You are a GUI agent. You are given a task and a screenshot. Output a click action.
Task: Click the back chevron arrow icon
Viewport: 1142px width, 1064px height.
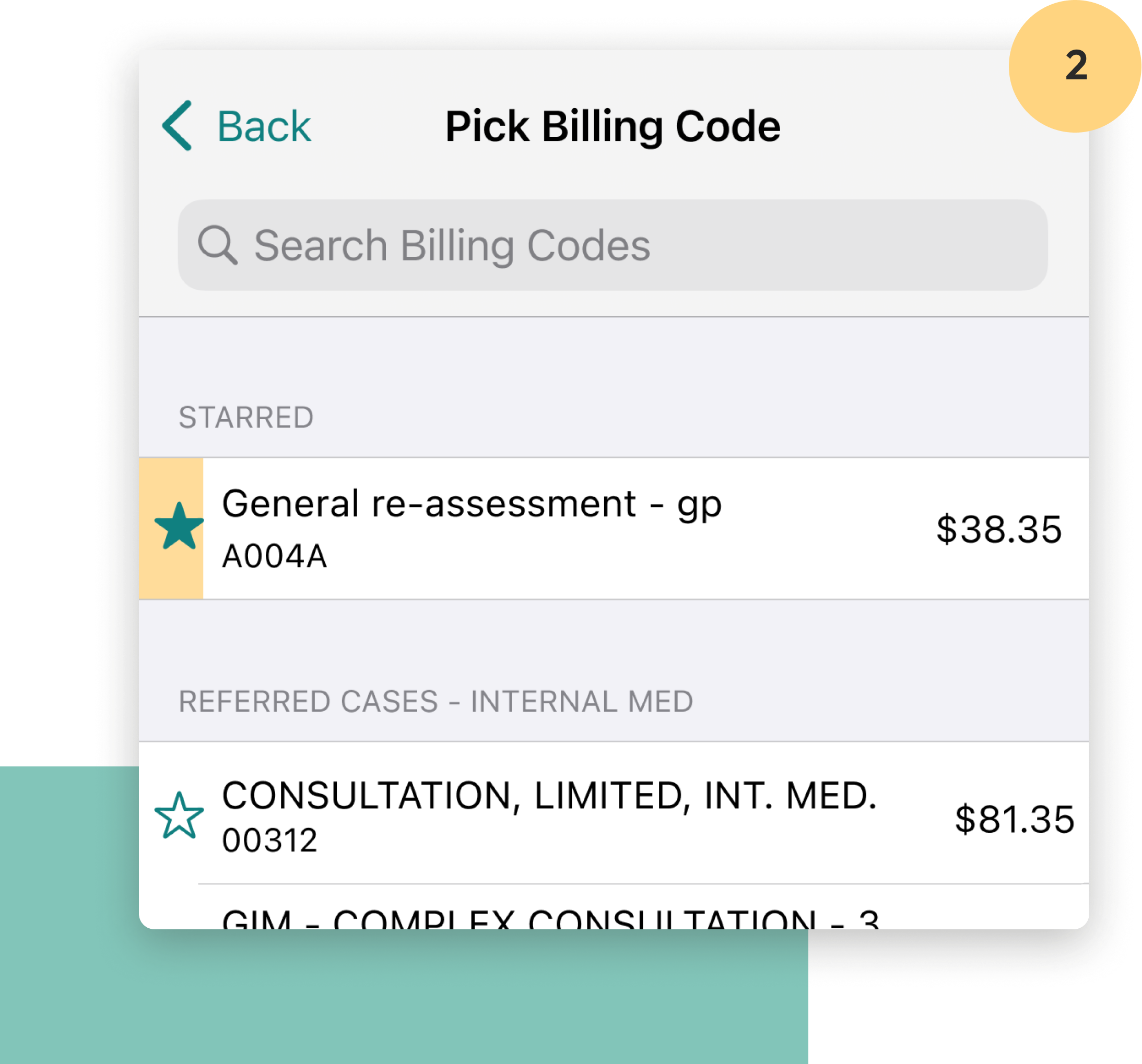176,125
